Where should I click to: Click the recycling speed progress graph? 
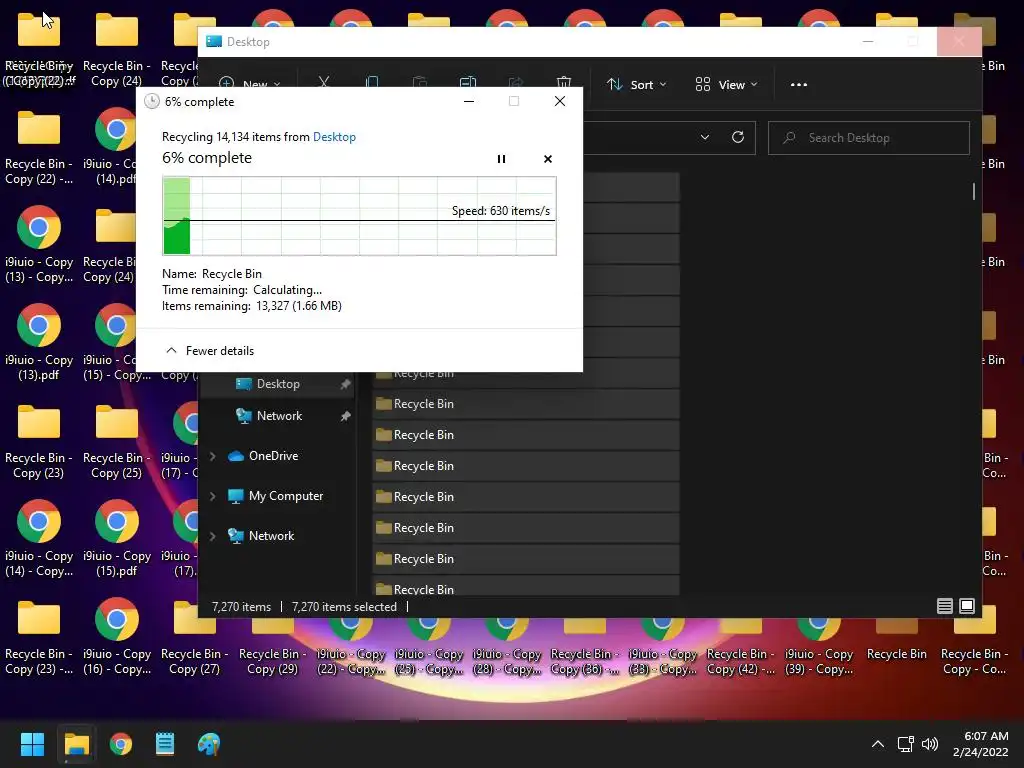(359, 216)
